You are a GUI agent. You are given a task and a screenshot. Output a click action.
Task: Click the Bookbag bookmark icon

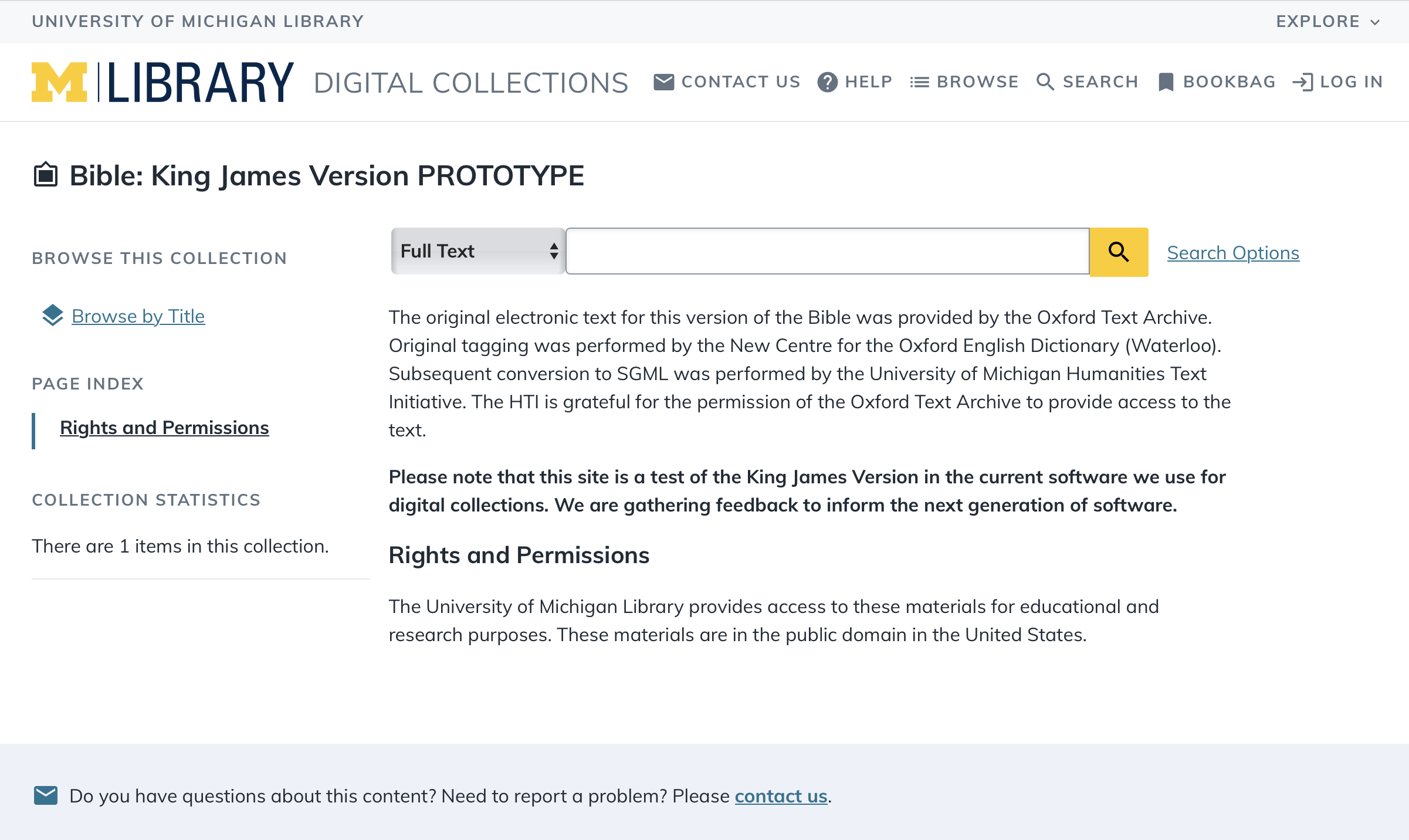(x=1166, y=82)
